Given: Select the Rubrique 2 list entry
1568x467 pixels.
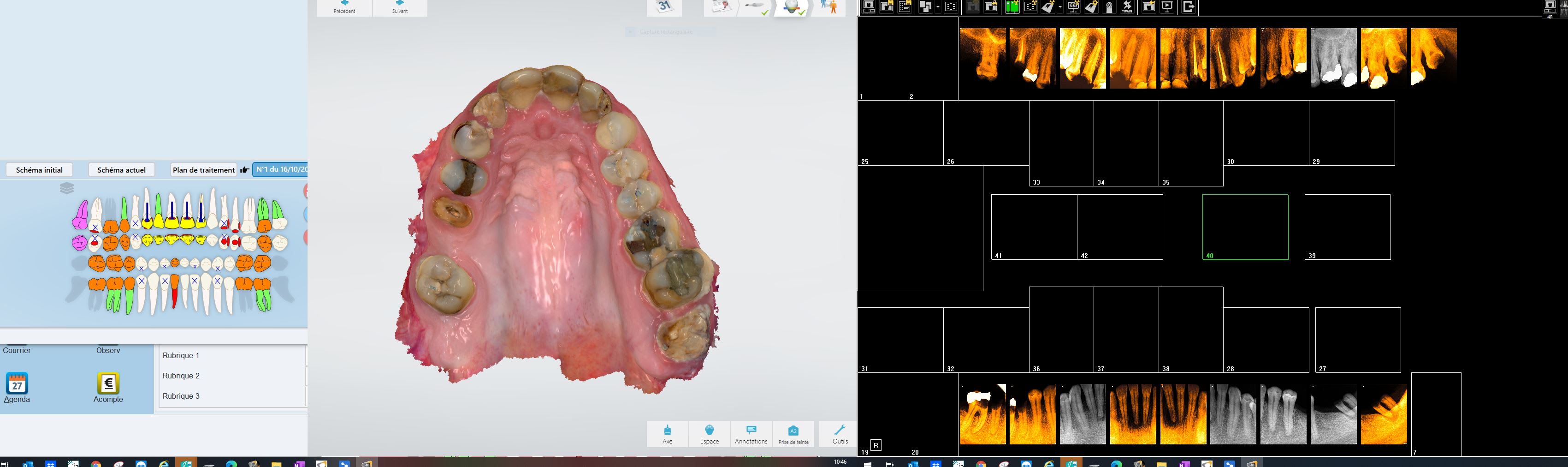Looking at the screenshot, I should [x=181, y=376].
